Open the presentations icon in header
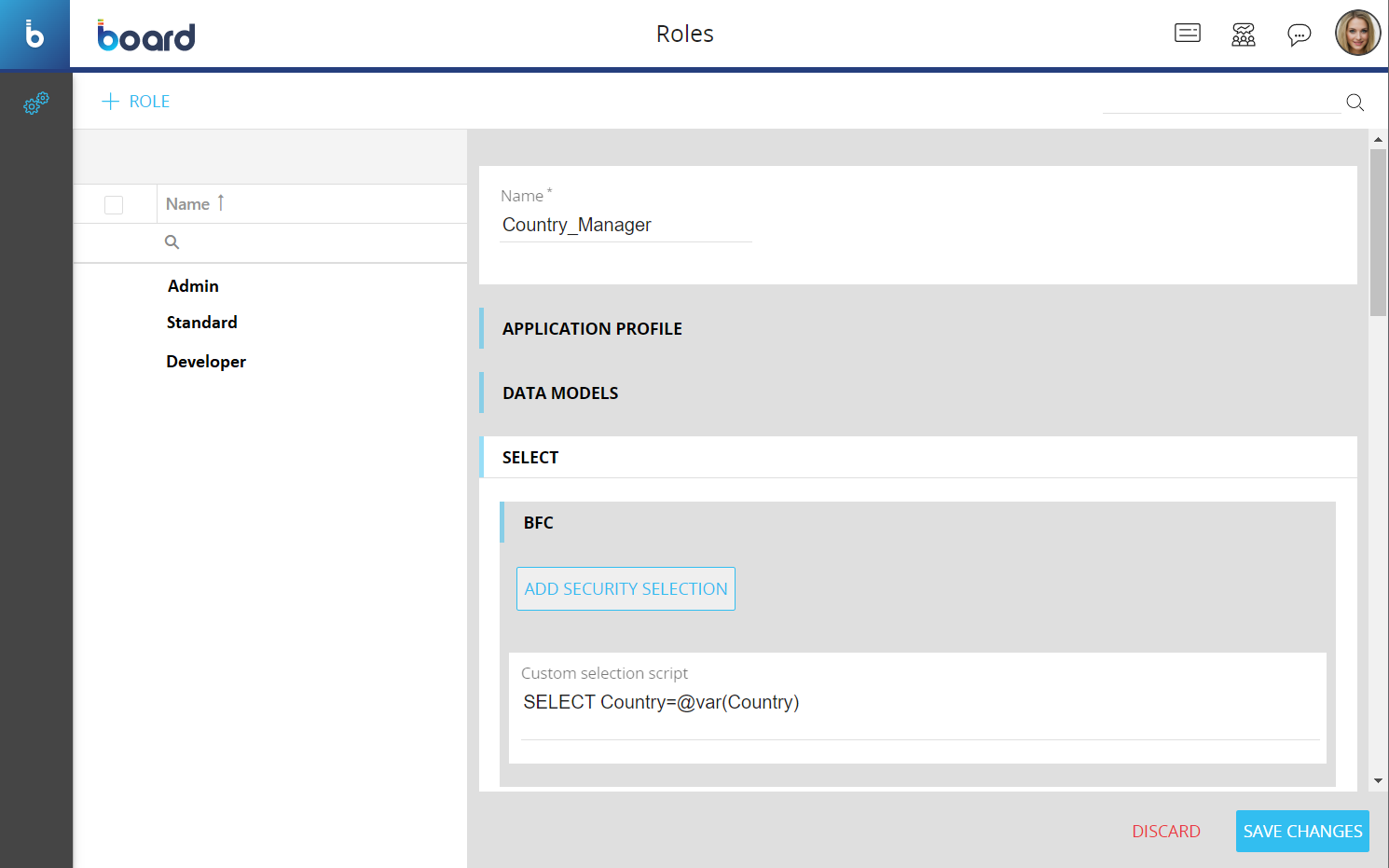The image size is (1389, 868). pyautogui.click(x=1187, y=34)
